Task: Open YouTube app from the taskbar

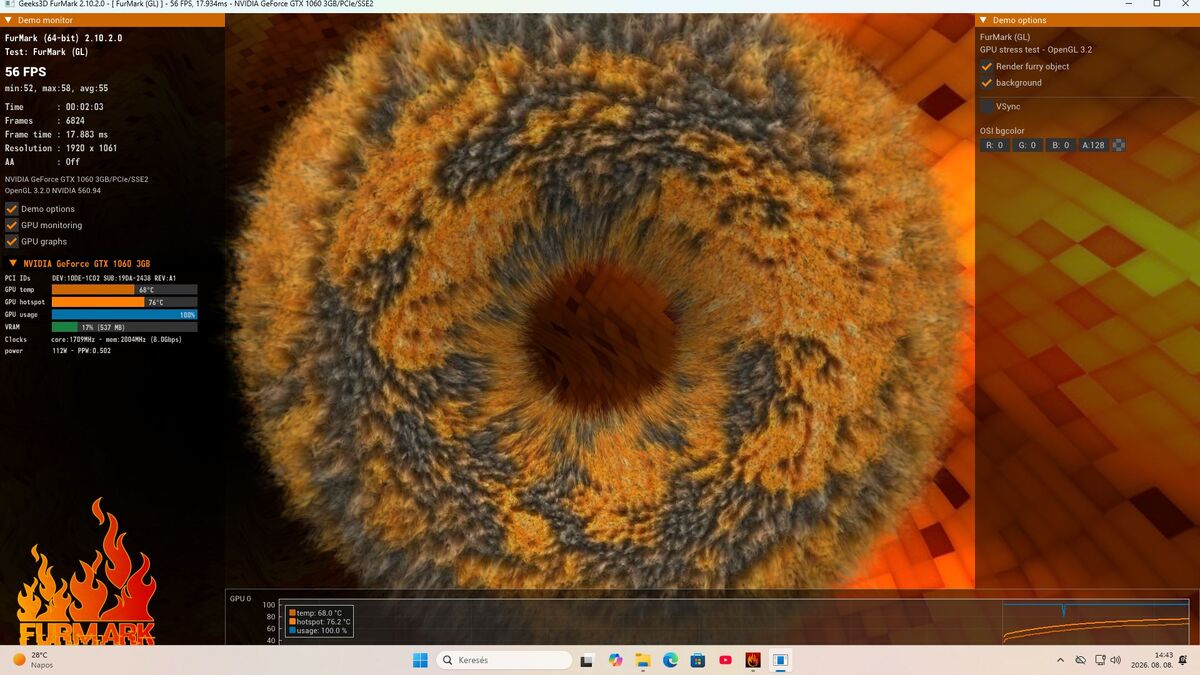Action: (725, 660)
